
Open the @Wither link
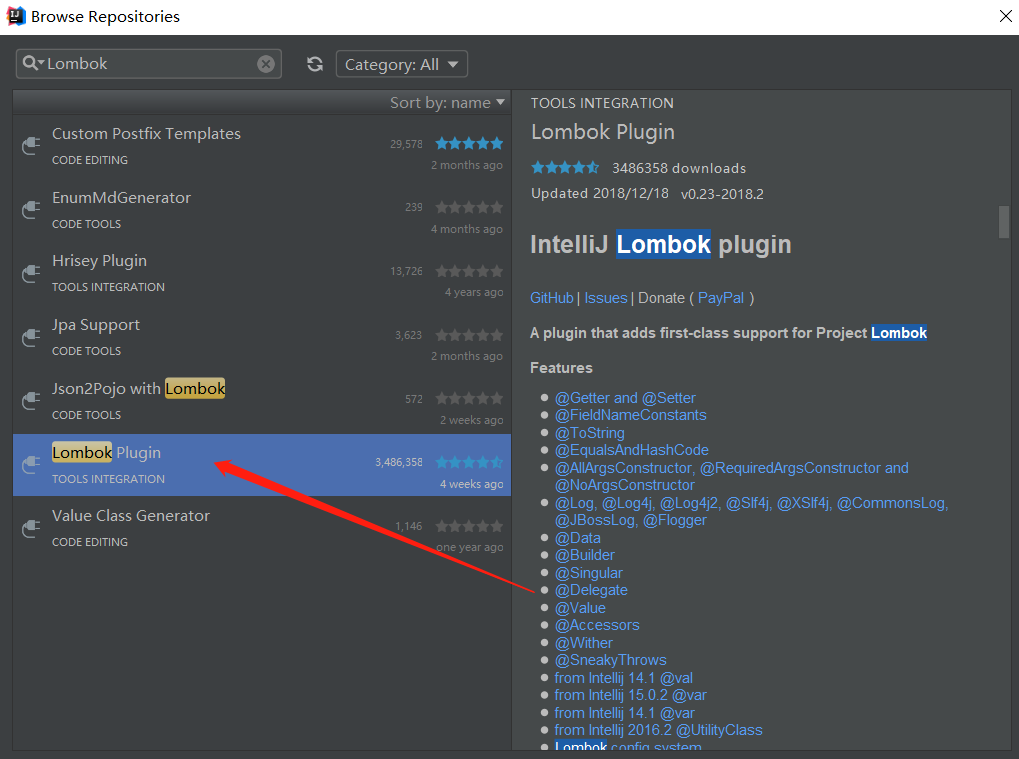tap(584, 643)
